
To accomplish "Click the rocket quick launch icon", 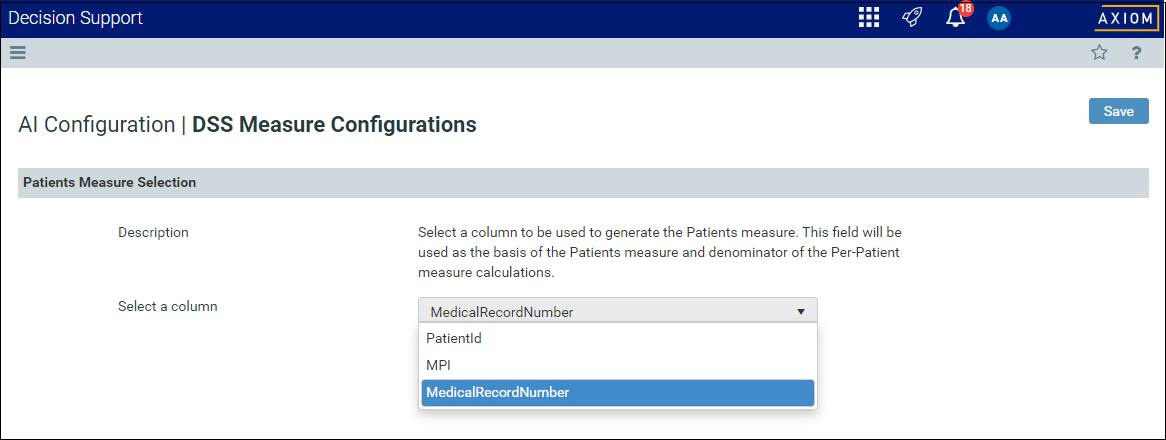I will coord(912,18).
